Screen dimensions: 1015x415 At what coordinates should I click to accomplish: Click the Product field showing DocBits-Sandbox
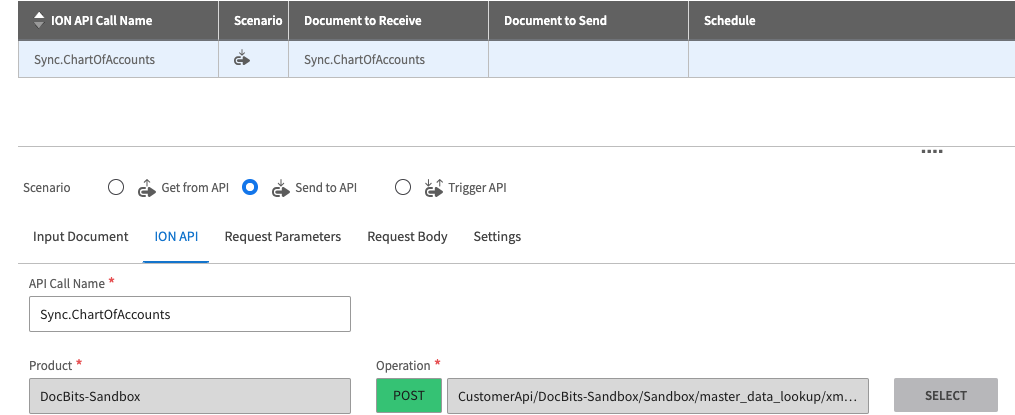190,396
